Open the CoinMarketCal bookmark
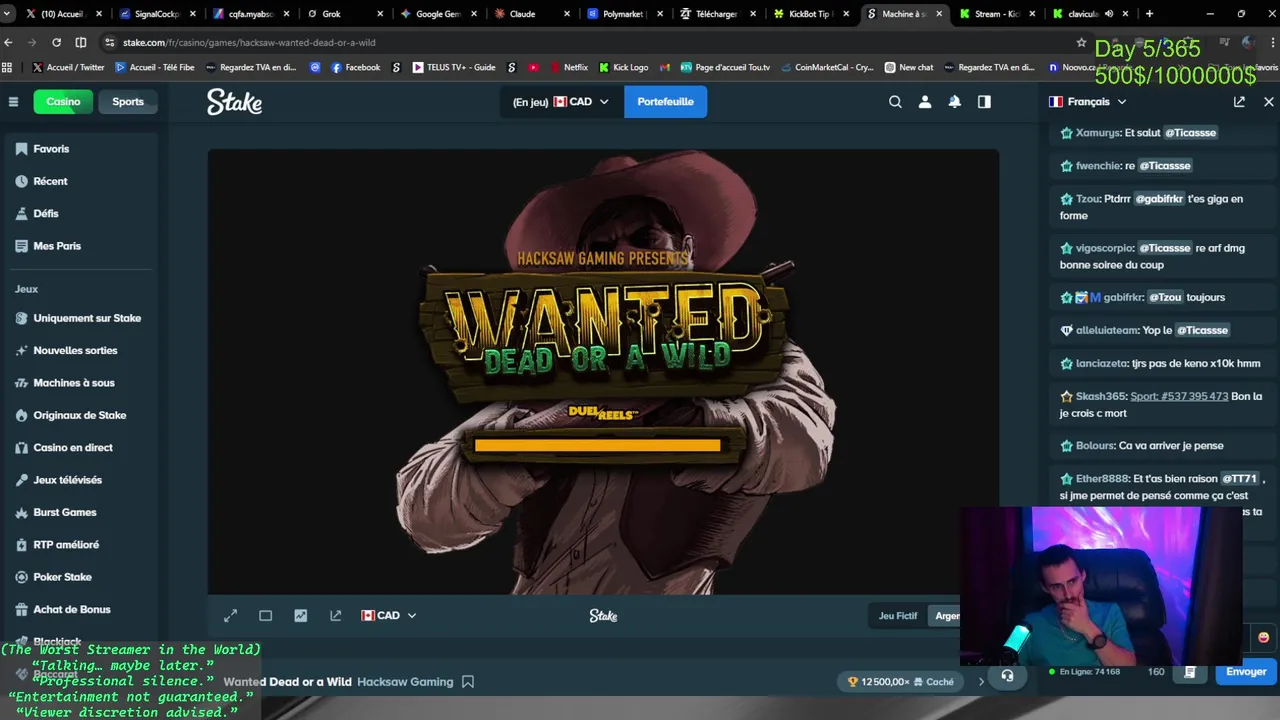1280x720 pixels. [x=826, y=67]
